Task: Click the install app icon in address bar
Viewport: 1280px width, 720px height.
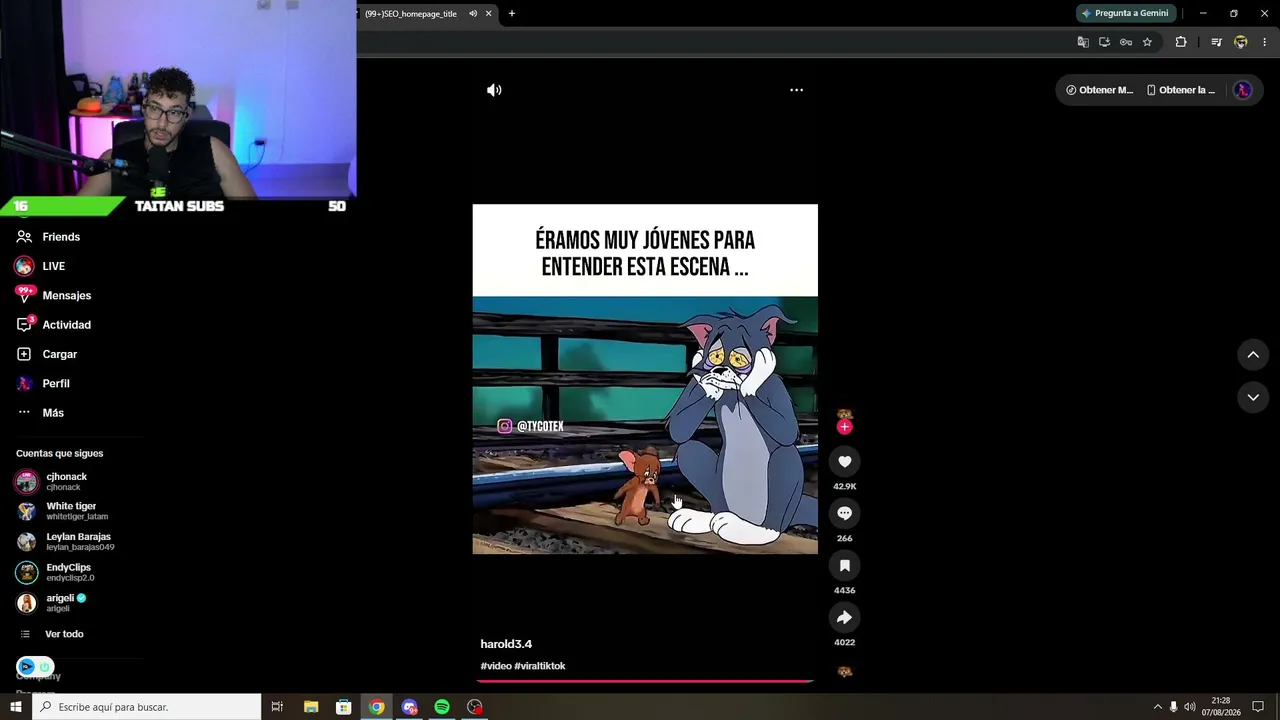Action: pos(1104,42)
